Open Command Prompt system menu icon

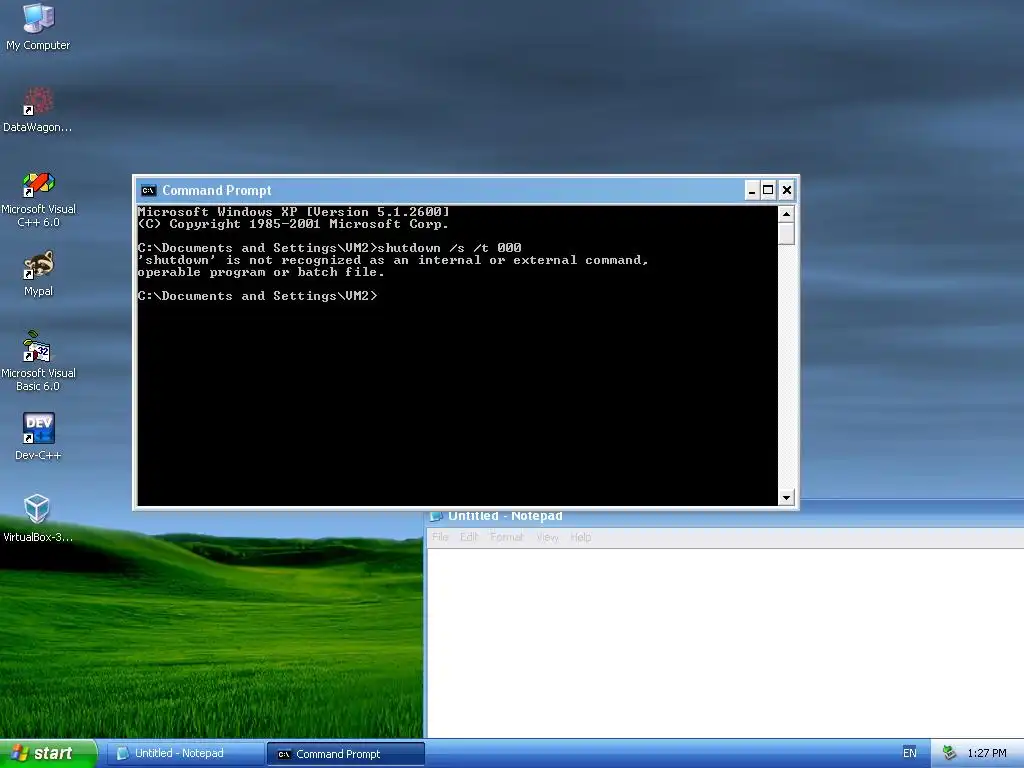point(148,191)
